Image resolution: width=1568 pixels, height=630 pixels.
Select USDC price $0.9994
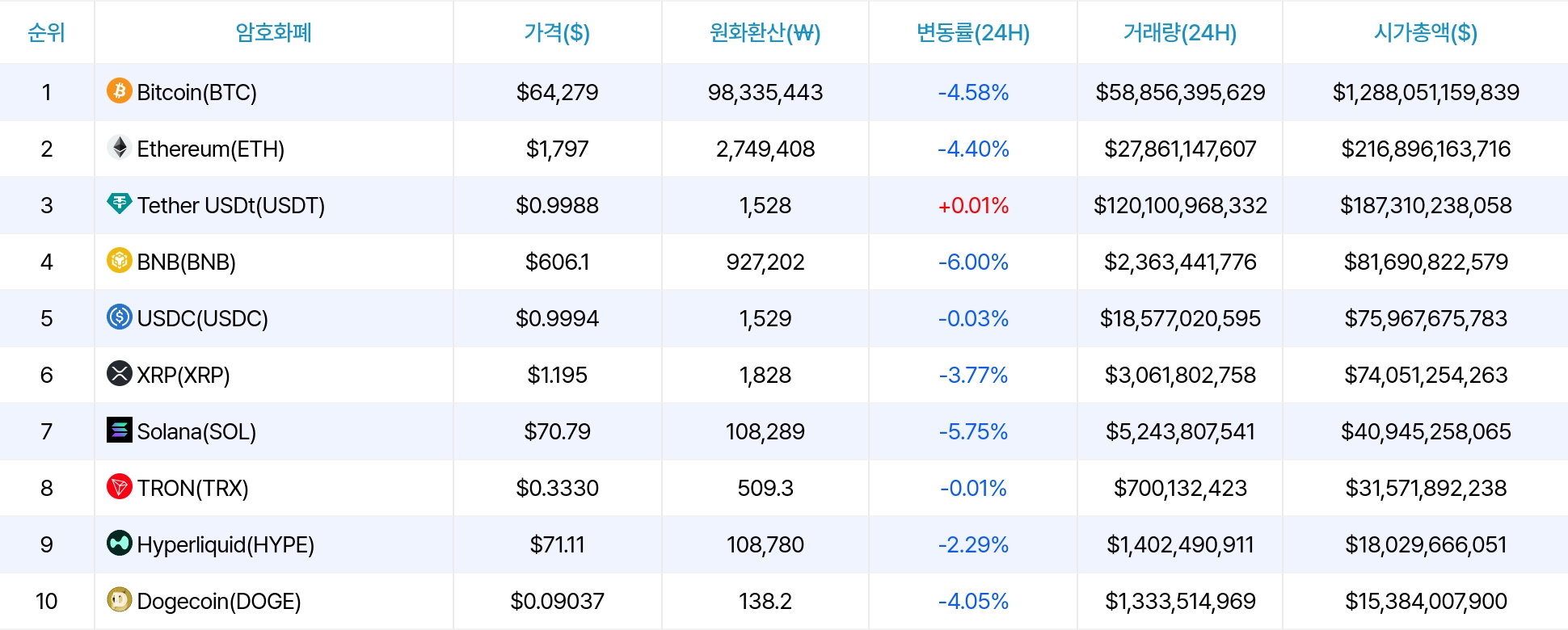[558, 318]
